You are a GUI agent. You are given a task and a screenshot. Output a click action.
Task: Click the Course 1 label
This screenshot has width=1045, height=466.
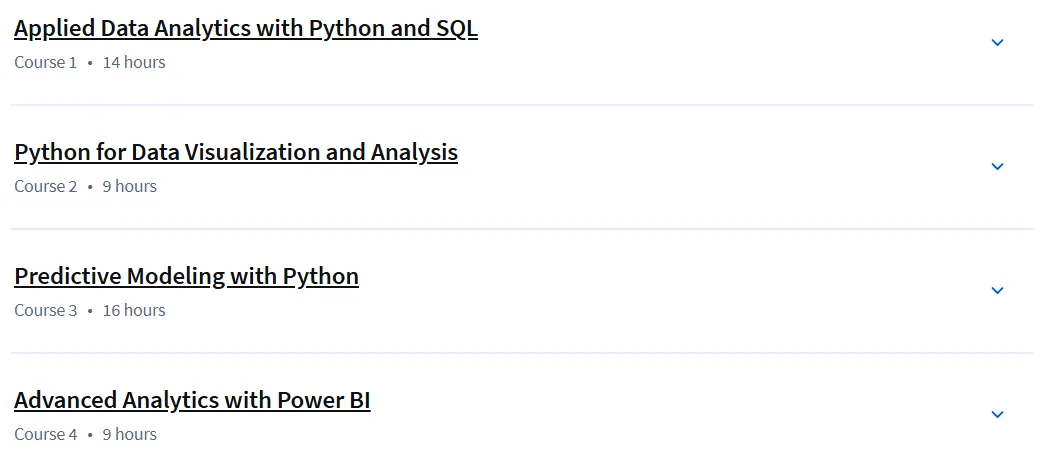(45, 63)
